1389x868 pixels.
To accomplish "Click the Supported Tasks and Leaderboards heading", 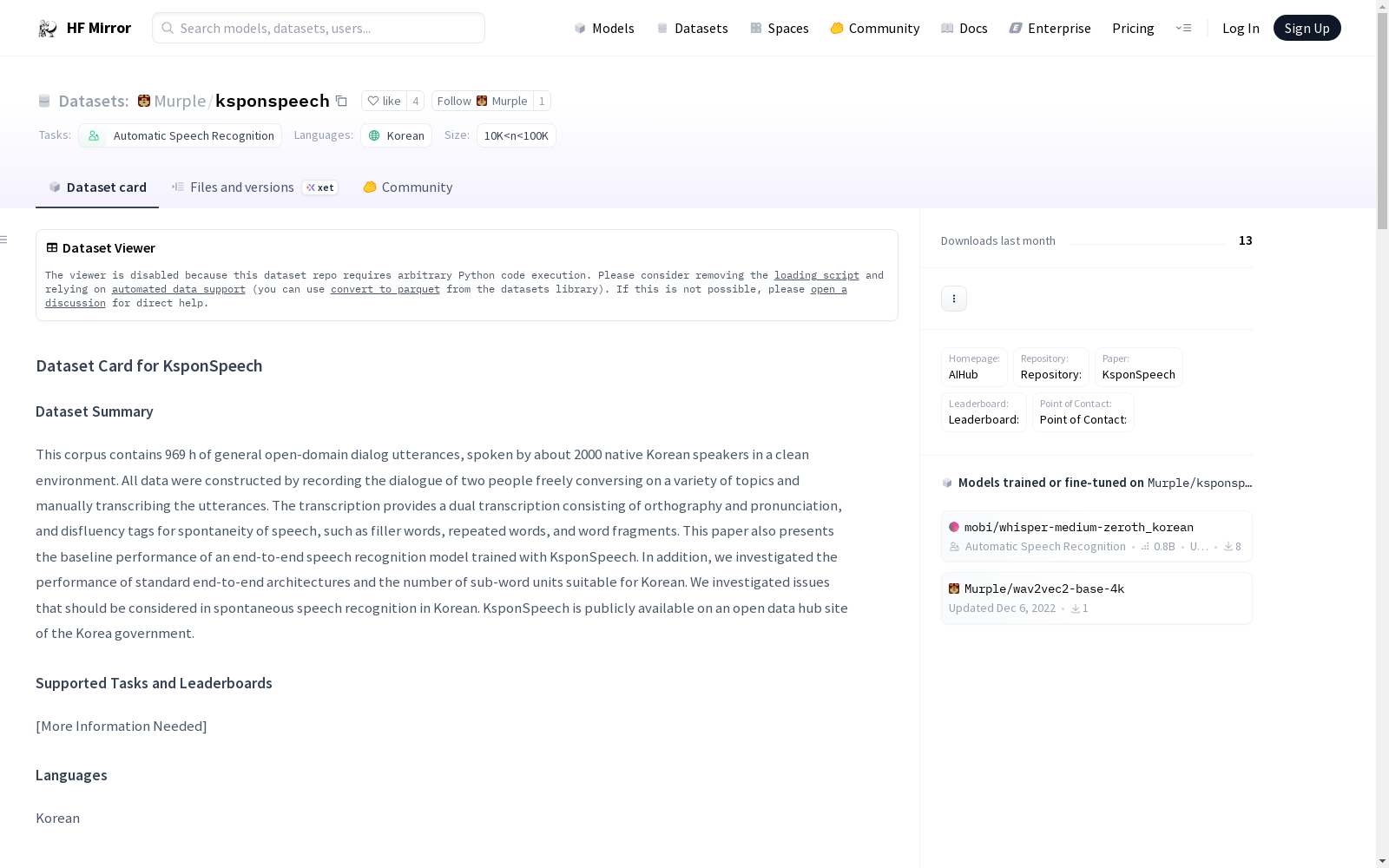I will [x=154, y=683].
